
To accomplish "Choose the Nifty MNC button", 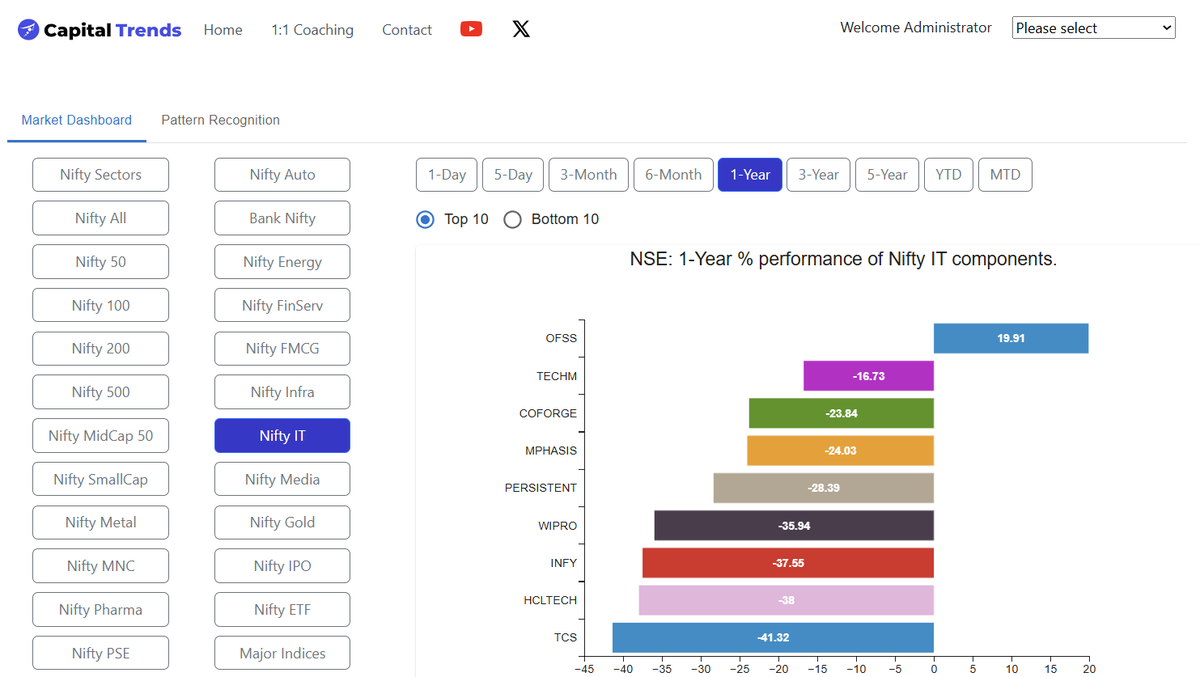I will coord(101,566).
